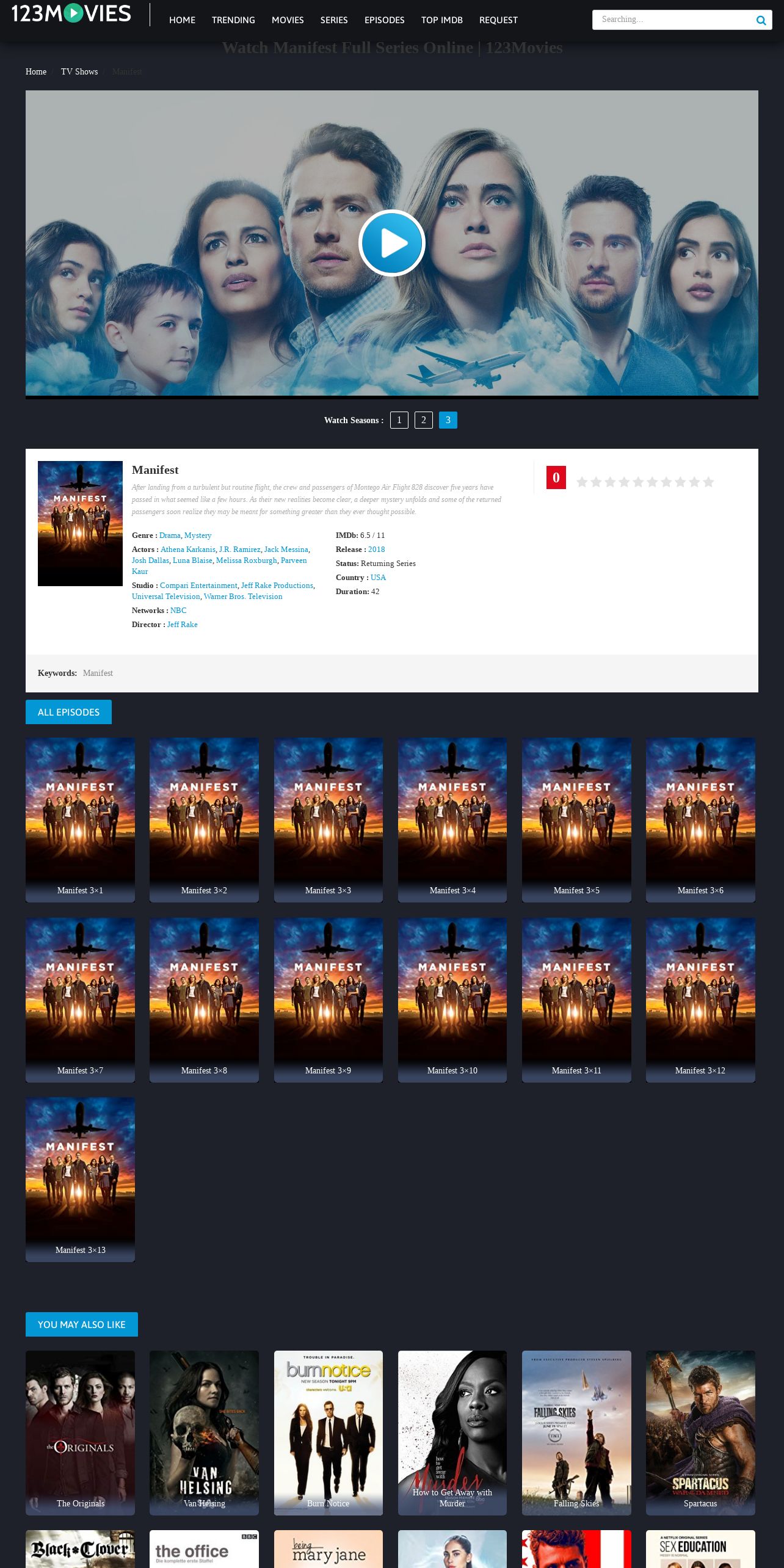This screenshot has height=1568, width=784.
Task: Open Van Helsing poster
Action: coord(204,1432)
